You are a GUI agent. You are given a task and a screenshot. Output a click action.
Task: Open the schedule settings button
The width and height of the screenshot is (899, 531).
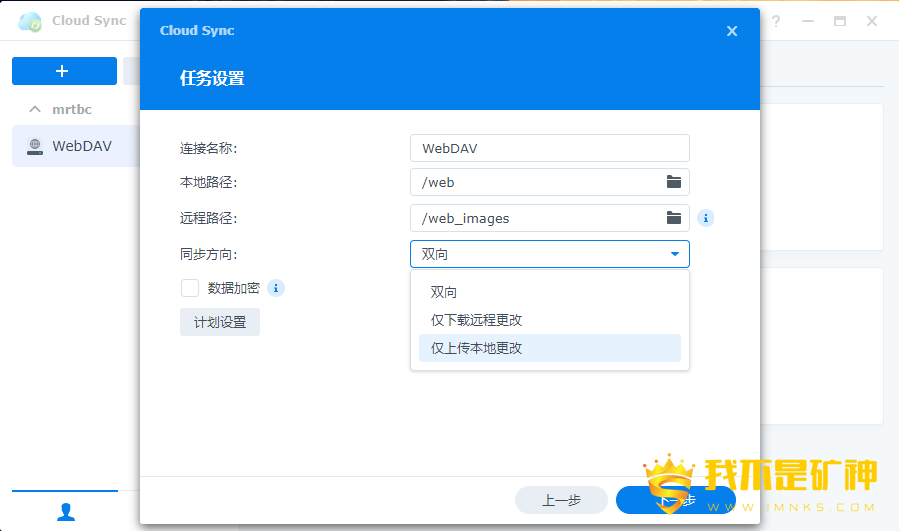[x=220, y=322]
